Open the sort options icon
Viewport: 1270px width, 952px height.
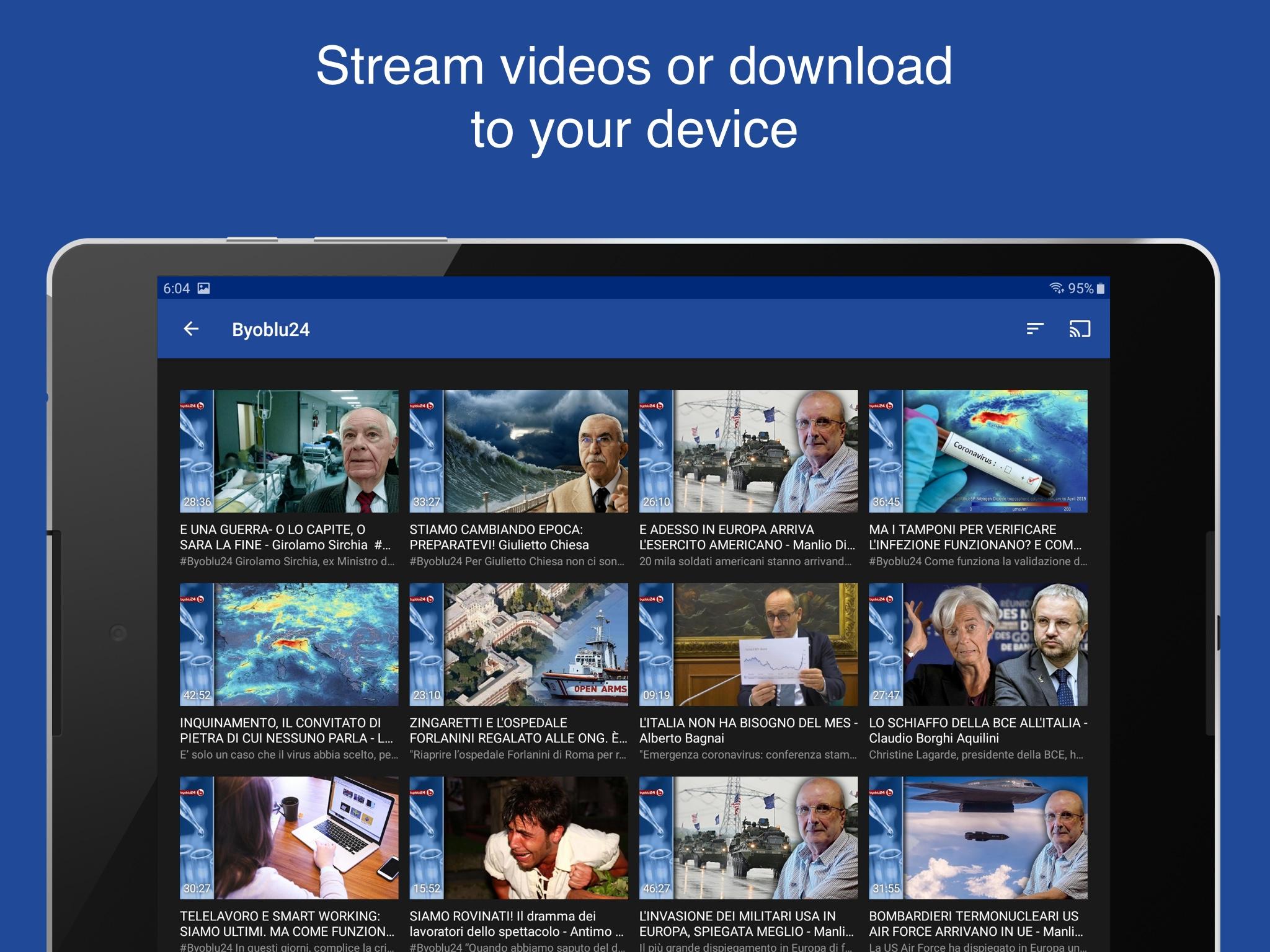click(1034, 329)
